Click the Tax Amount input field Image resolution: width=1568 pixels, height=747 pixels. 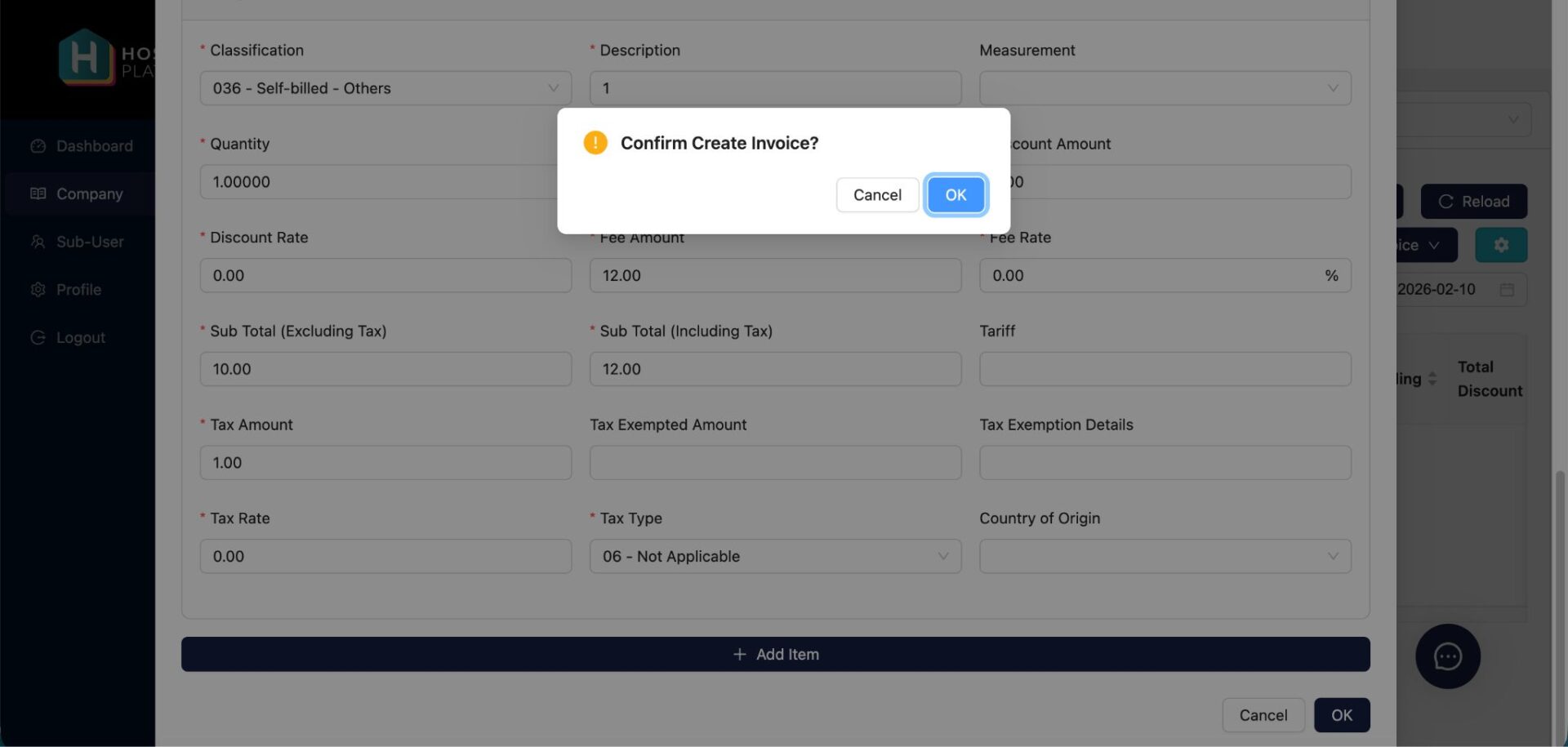coord(385,463)
